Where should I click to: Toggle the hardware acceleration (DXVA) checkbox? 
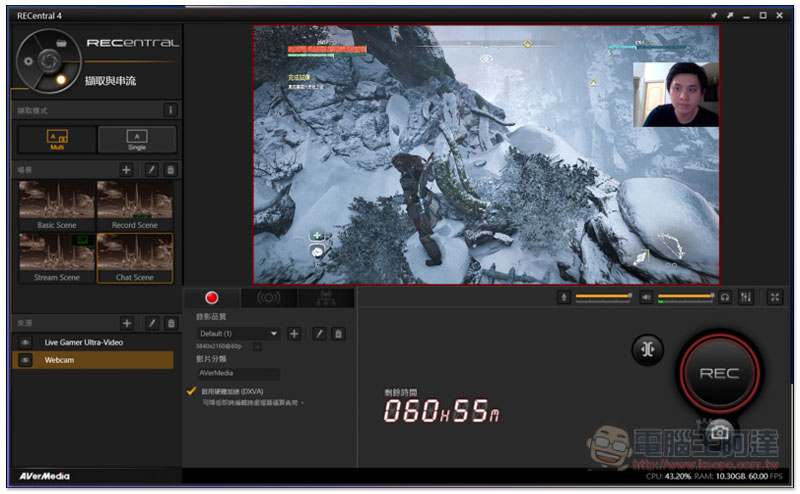(191, 391)
